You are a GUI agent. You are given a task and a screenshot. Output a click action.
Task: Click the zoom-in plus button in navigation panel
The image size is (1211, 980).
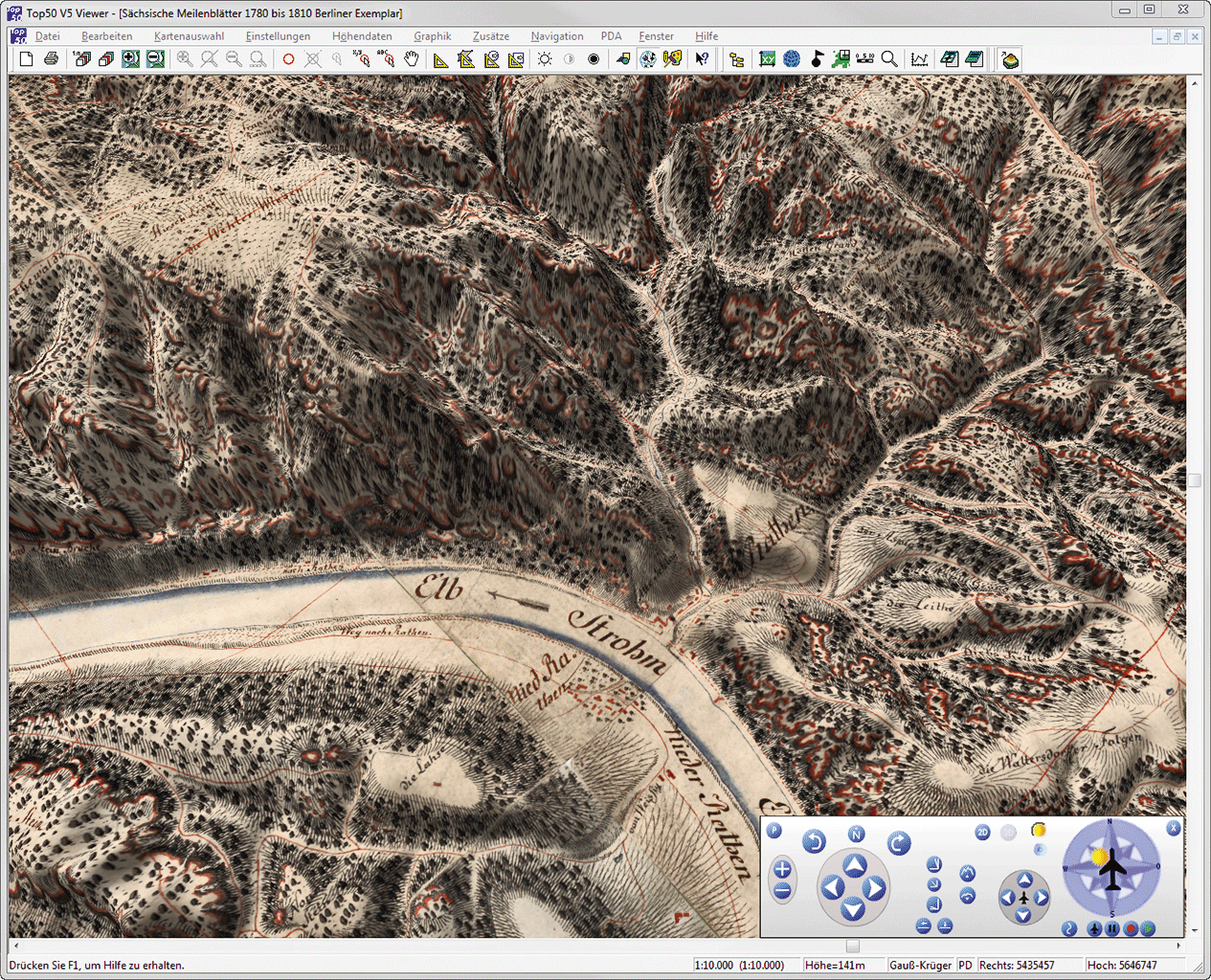click(782, 869)
